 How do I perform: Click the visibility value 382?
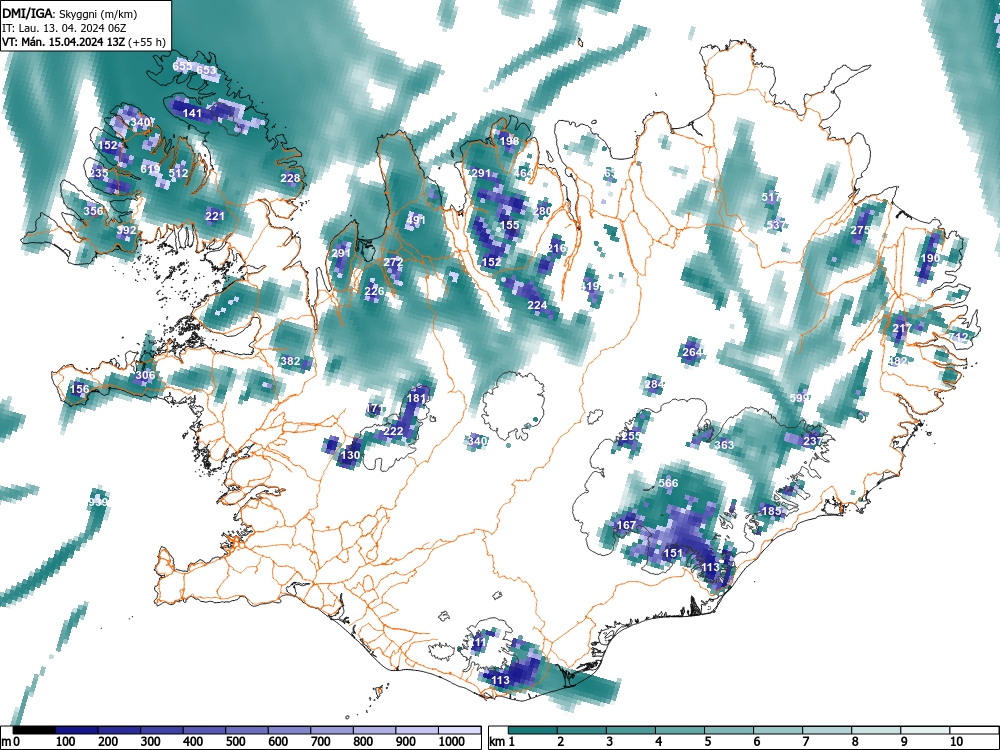point(290,361)
